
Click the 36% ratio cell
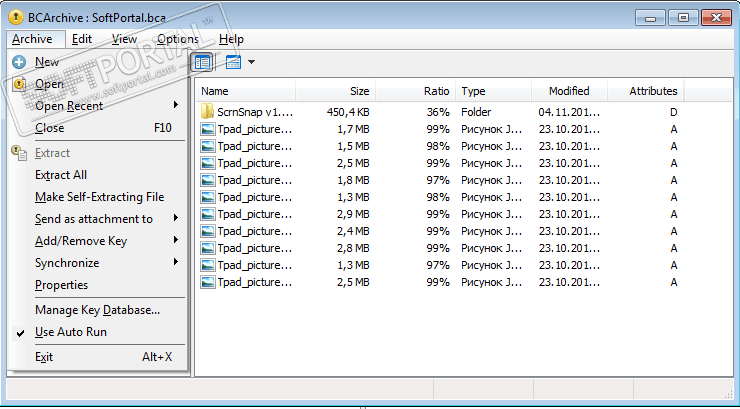[x=439, y=112]
